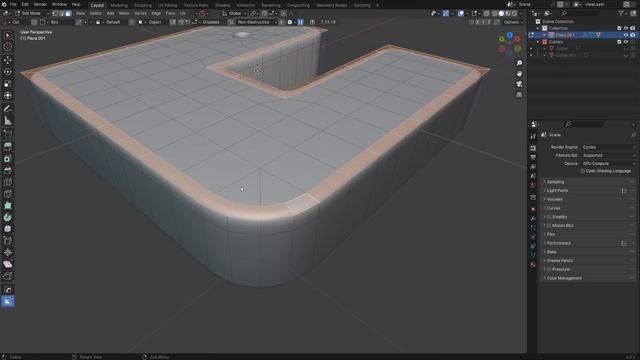Select the Poly Build tool
The width and height of the screenshot is (640, 360).
click(x=8, y=206)
